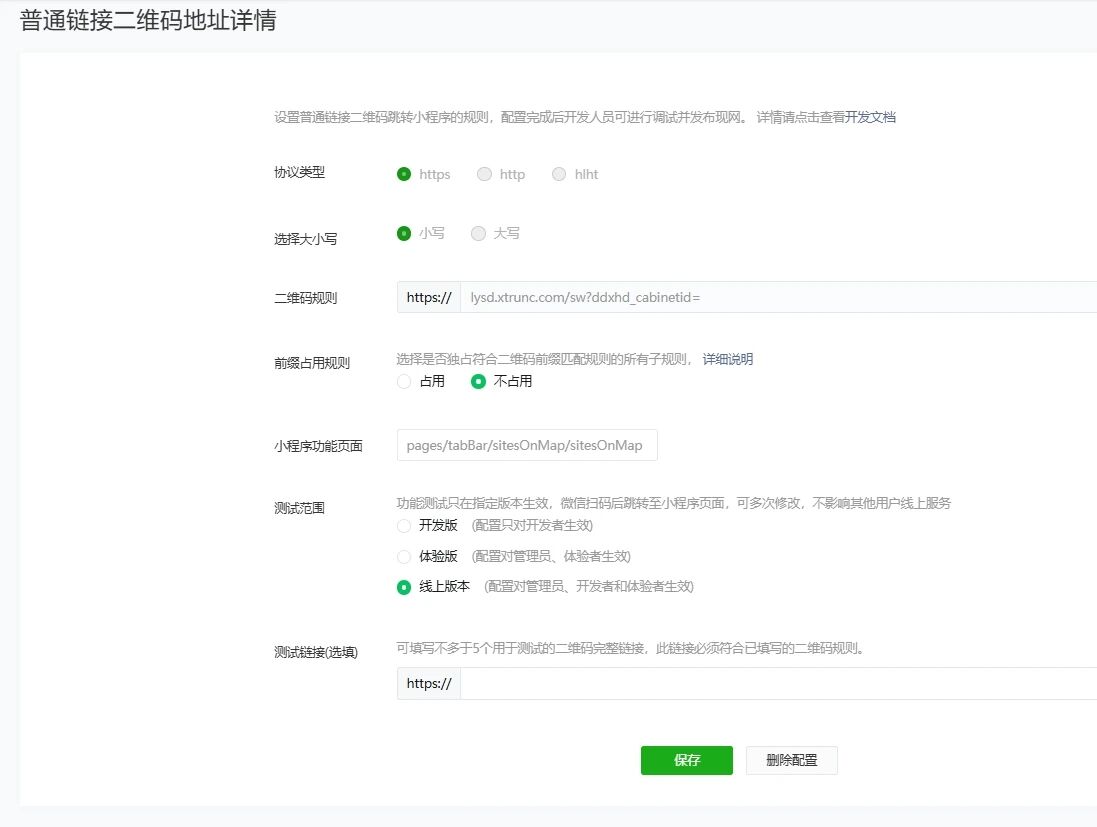
Task: Click the 配置只对开发者生效 description text
Action: click(532, 525)
